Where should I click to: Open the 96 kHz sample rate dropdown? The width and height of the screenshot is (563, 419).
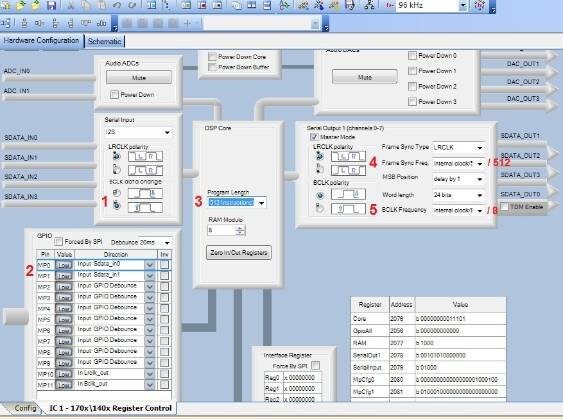pyautogui.click(x=463, y=5)
